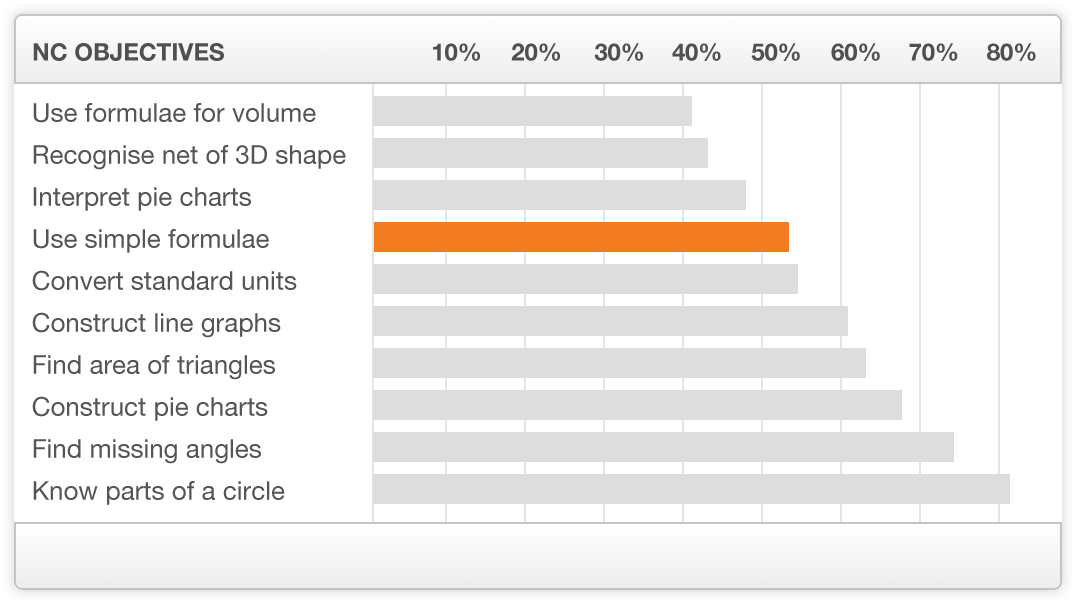
Task: Select the 'Use simple formulae' text label
Action: coord(151,239)
